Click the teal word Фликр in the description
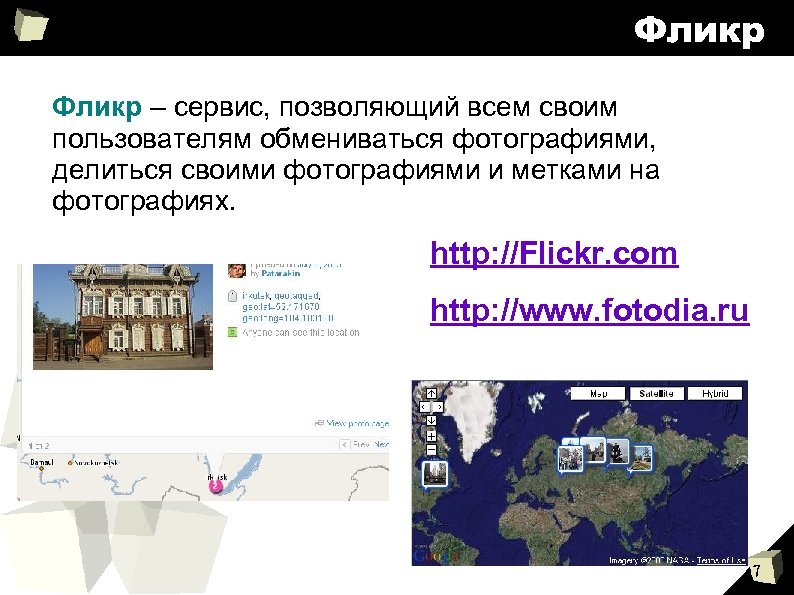Image resolution: width=794 pixels, height=595 pixels. coord(97,107)
